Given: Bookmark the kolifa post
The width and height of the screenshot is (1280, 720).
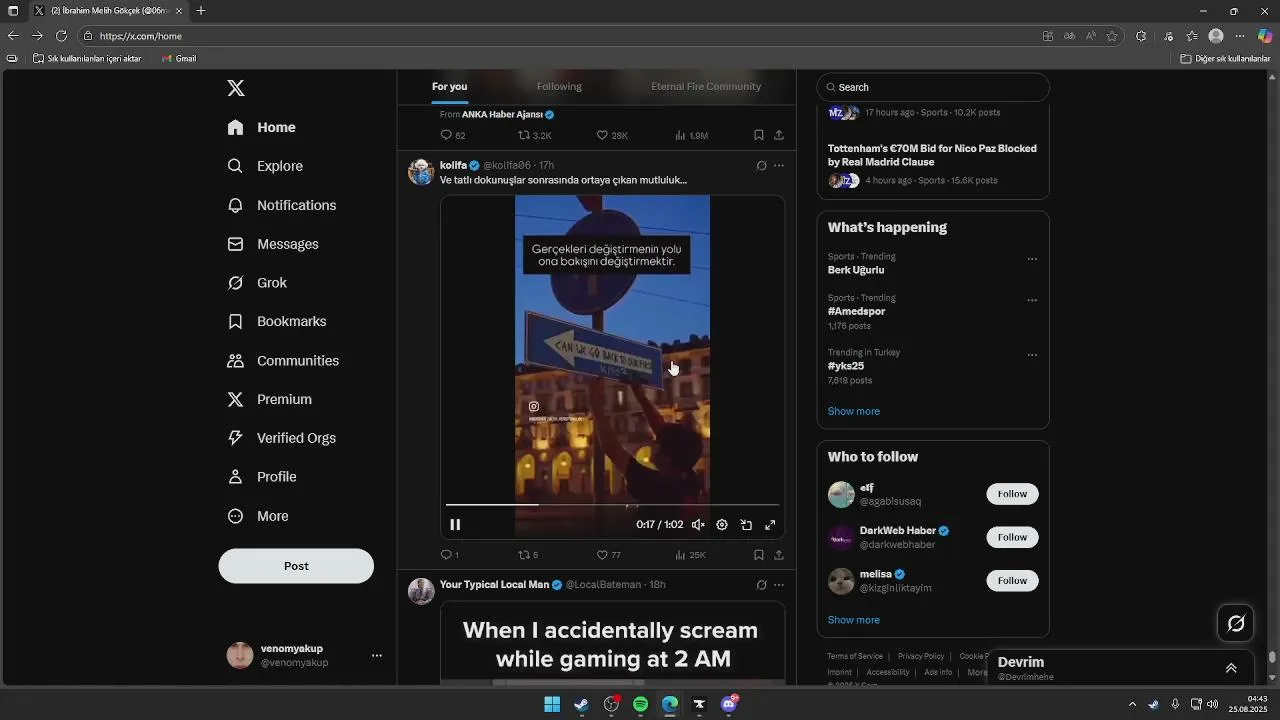Looking at the screenshot, I should pos(759,555).
